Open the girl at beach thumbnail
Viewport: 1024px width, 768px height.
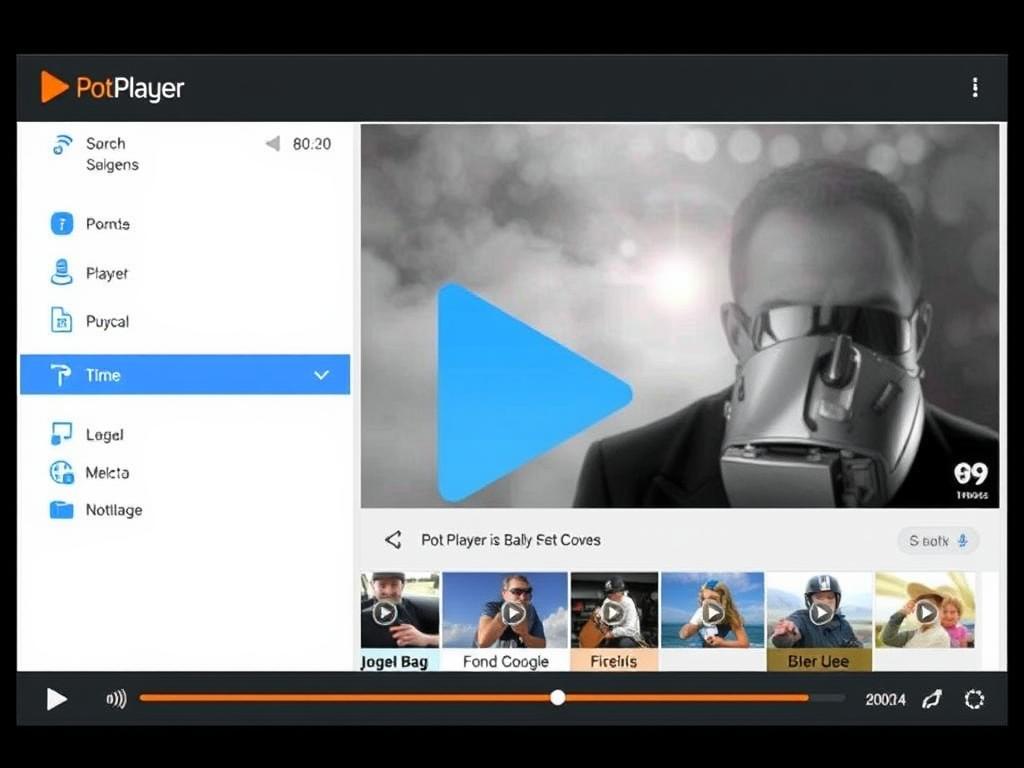tap(712, 610)
